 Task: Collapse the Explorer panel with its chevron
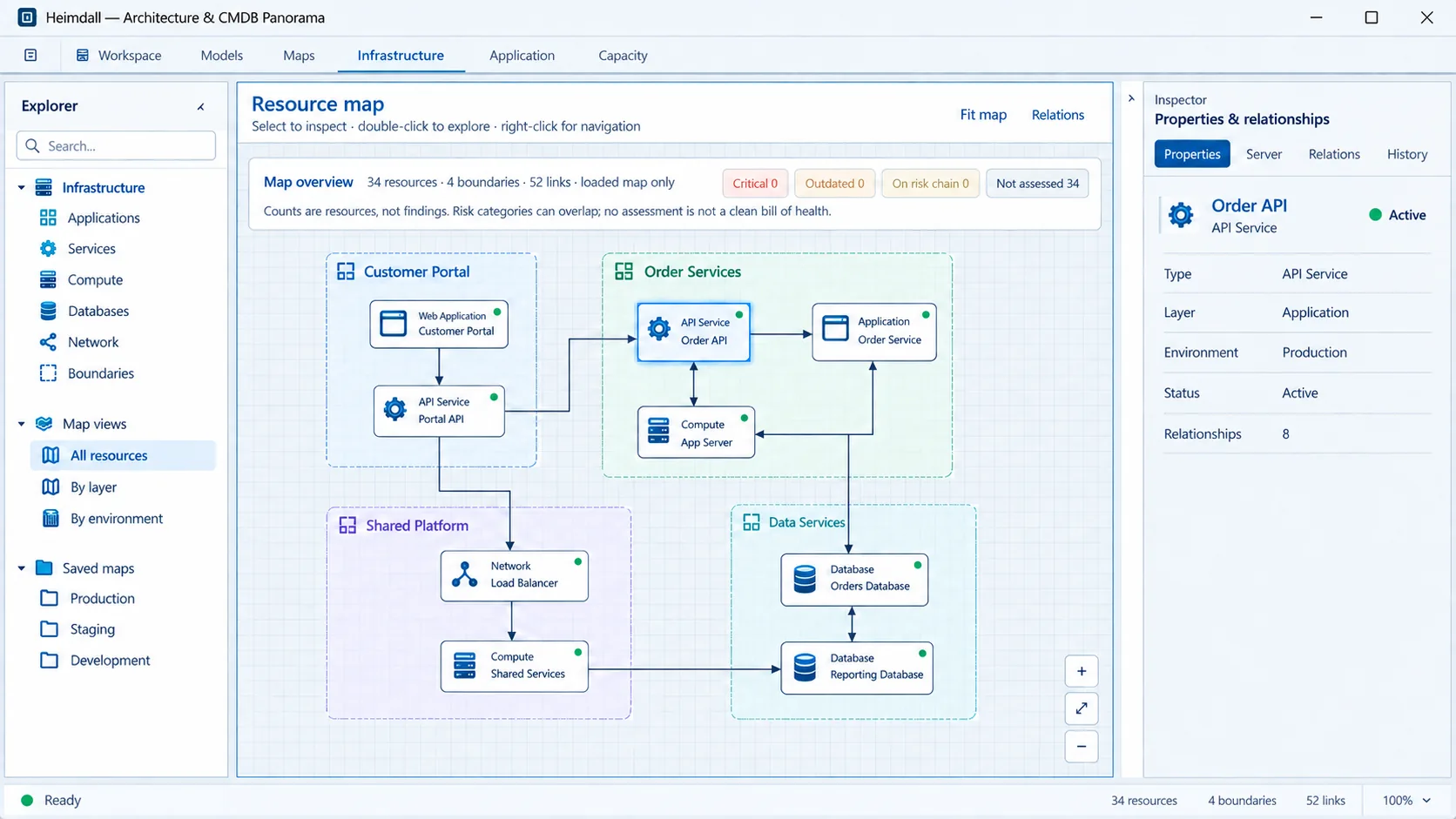click(201, 106)
